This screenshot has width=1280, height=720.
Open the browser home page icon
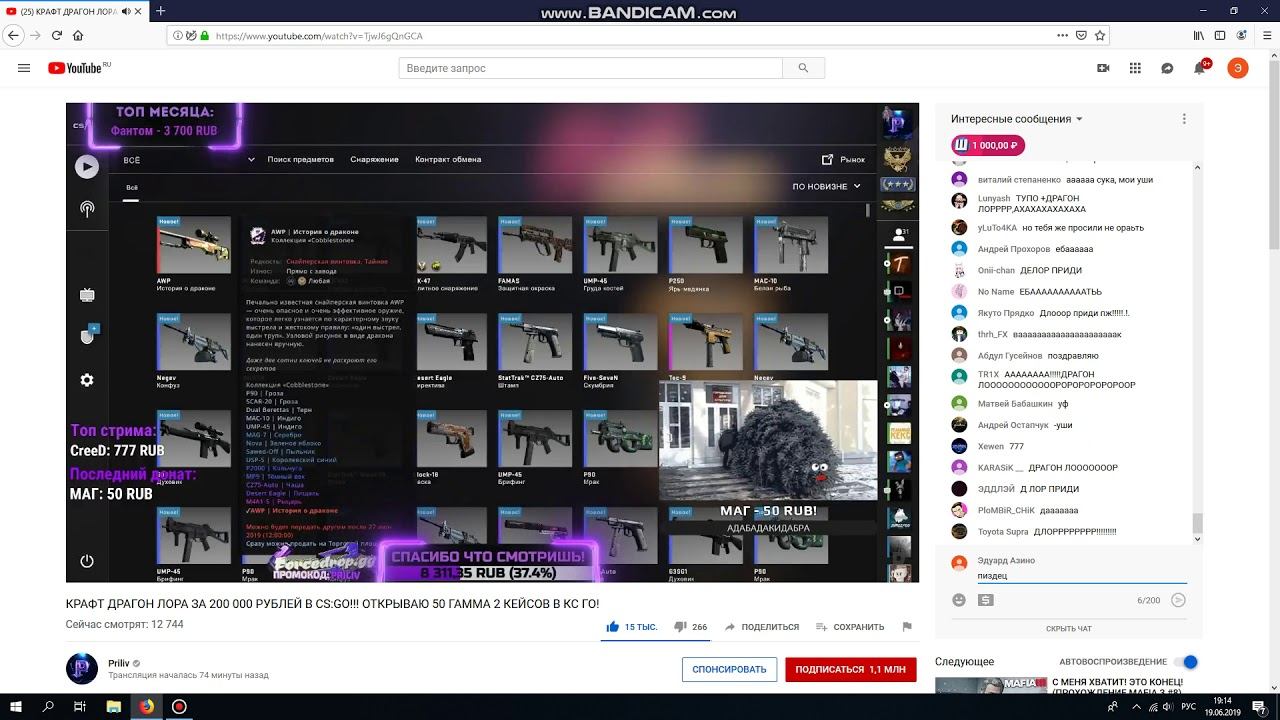[x=80, y=35]
